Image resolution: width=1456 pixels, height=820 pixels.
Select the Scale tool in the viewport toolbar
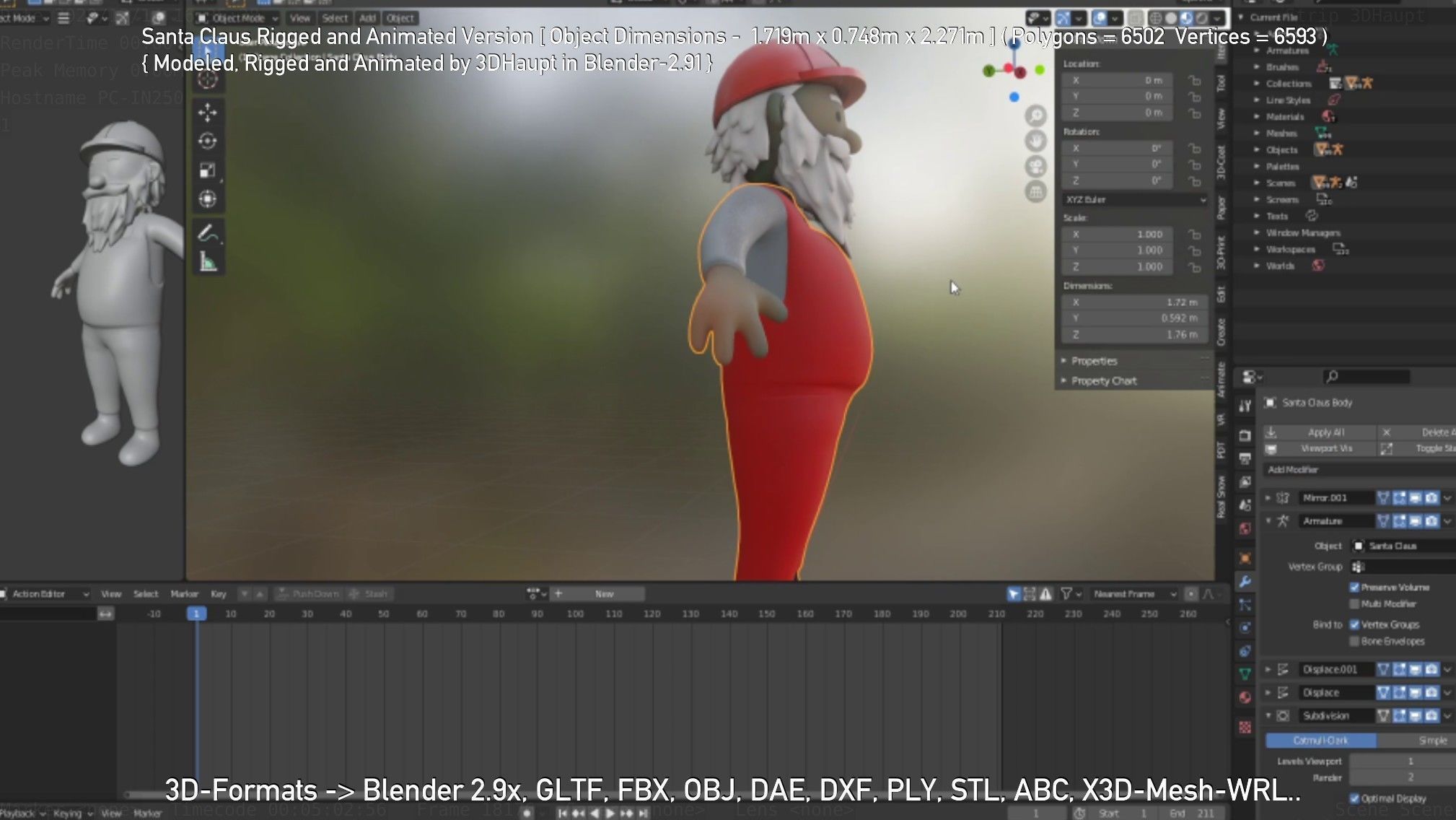[x=208, y=170]
